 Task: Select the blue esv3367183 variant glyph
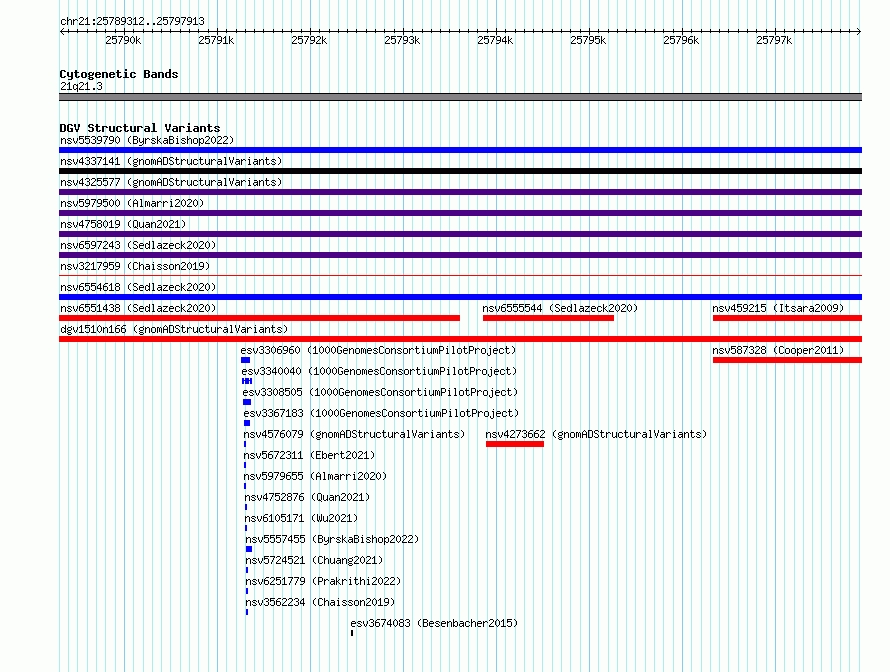pyautogui.click(x=247, y=423)
